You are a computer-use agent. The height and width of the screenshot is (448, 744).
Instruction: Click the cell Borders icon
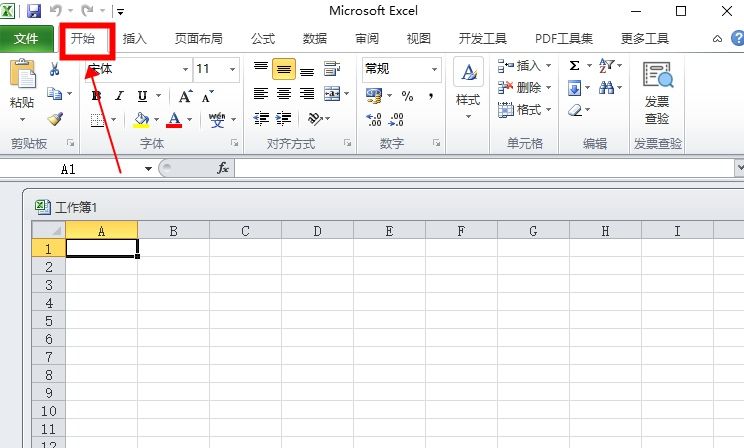97,120
